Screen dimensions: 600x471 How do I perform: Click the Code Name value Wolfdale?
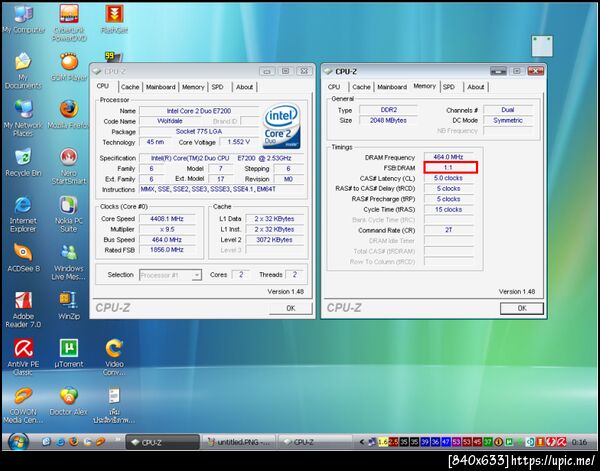coord(170,121)
